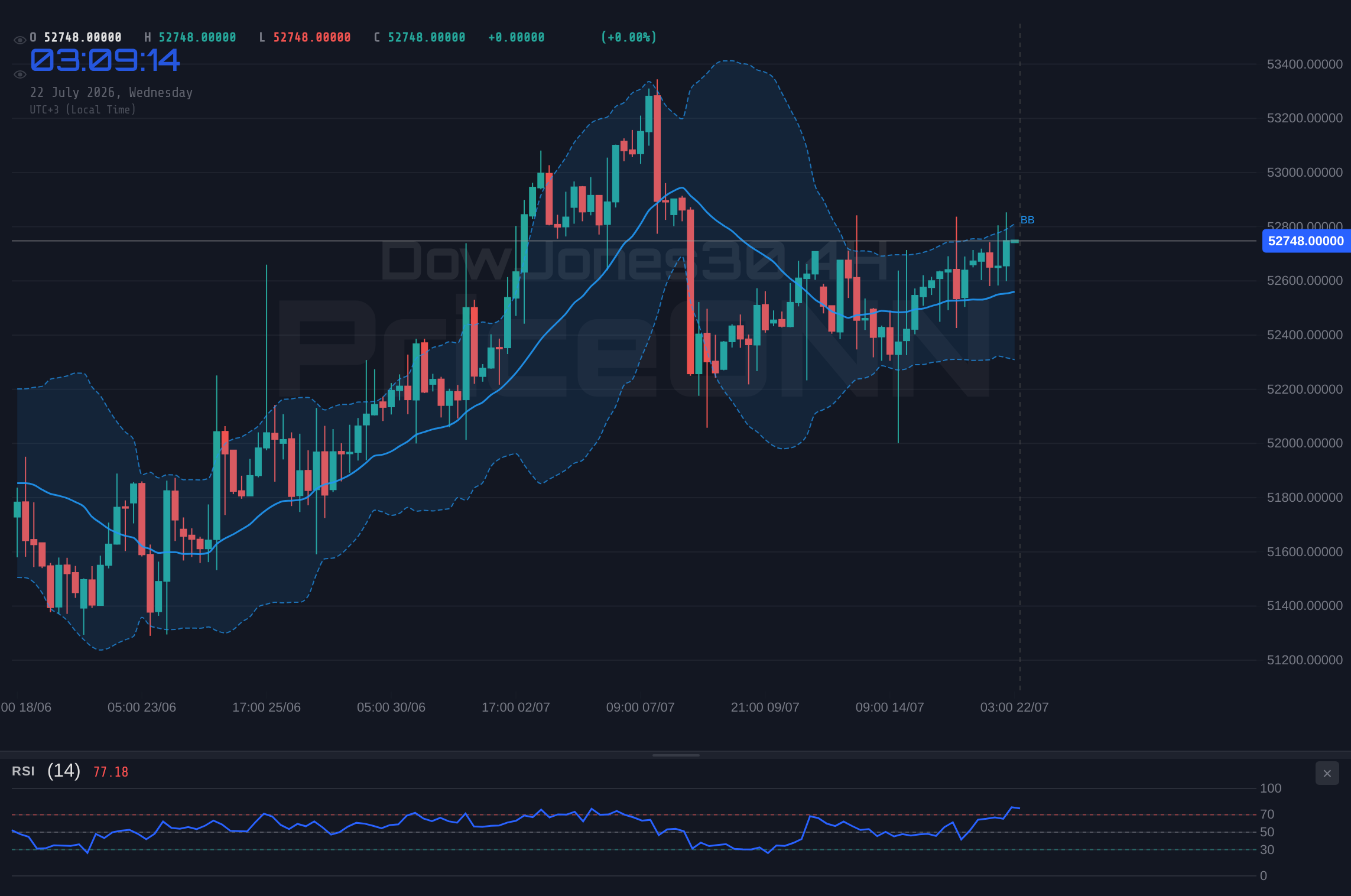Click the 51800.00000 price axis label

[1305, 498]
